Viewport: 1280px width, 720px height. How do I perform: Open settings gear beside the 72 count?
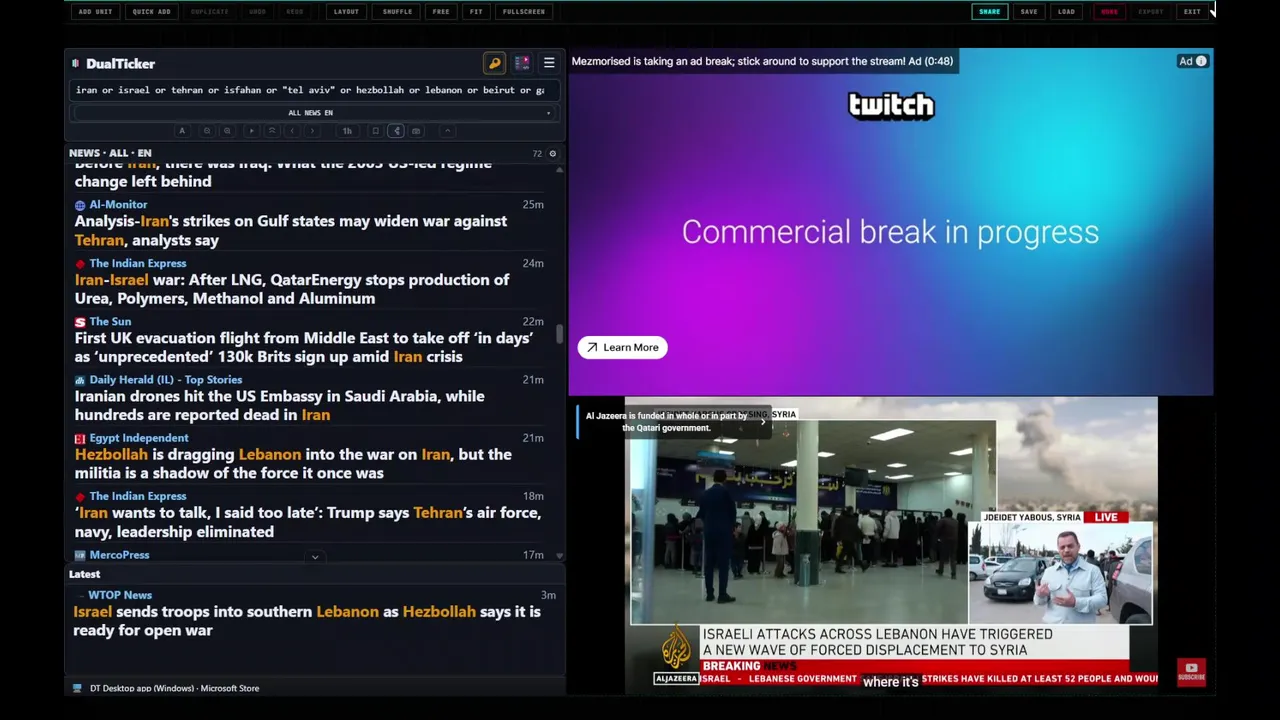click(x=552, y=153)
